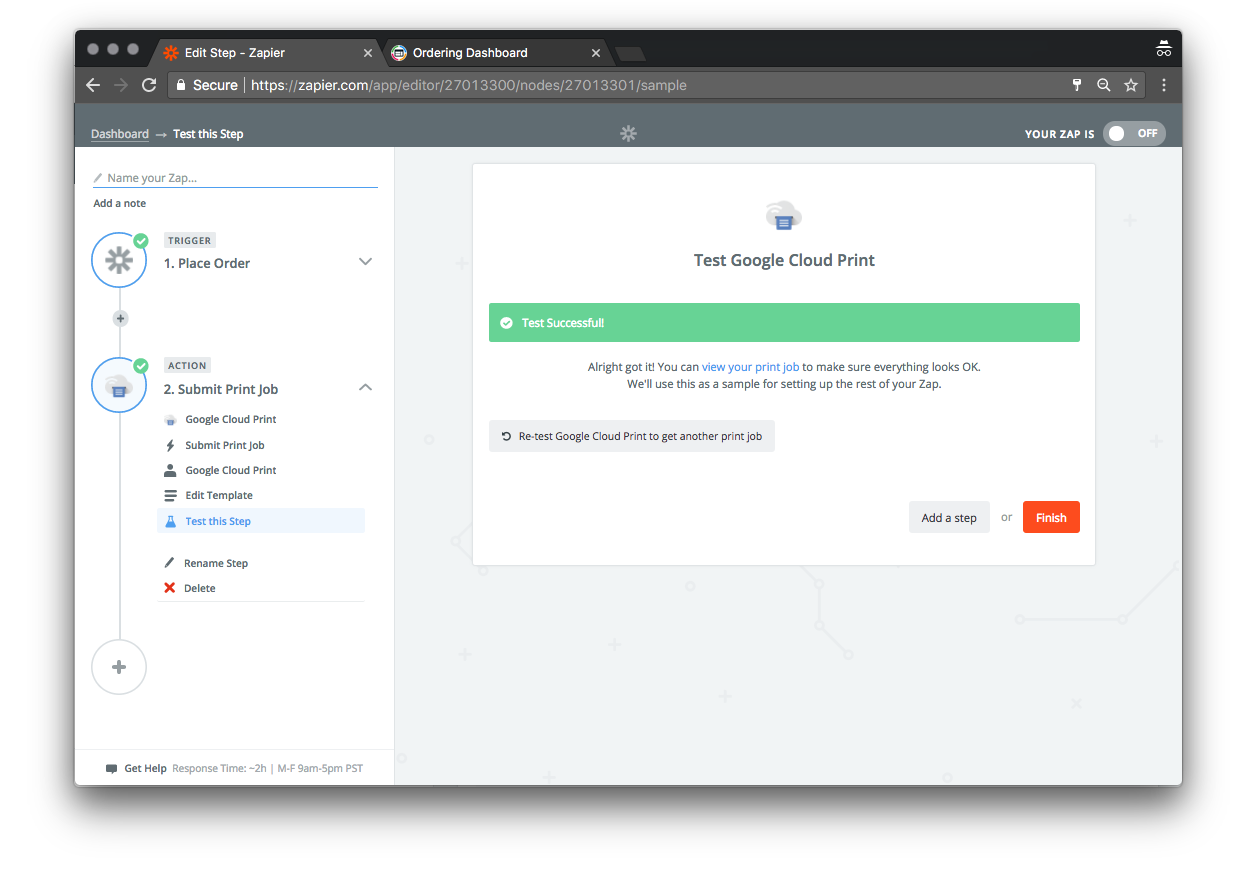Click the browser back arrow
The image size is (1260, 879).
[93, 85]
